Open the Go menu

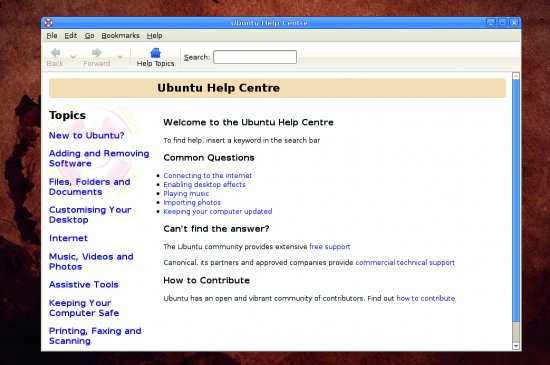pos(89,36)
